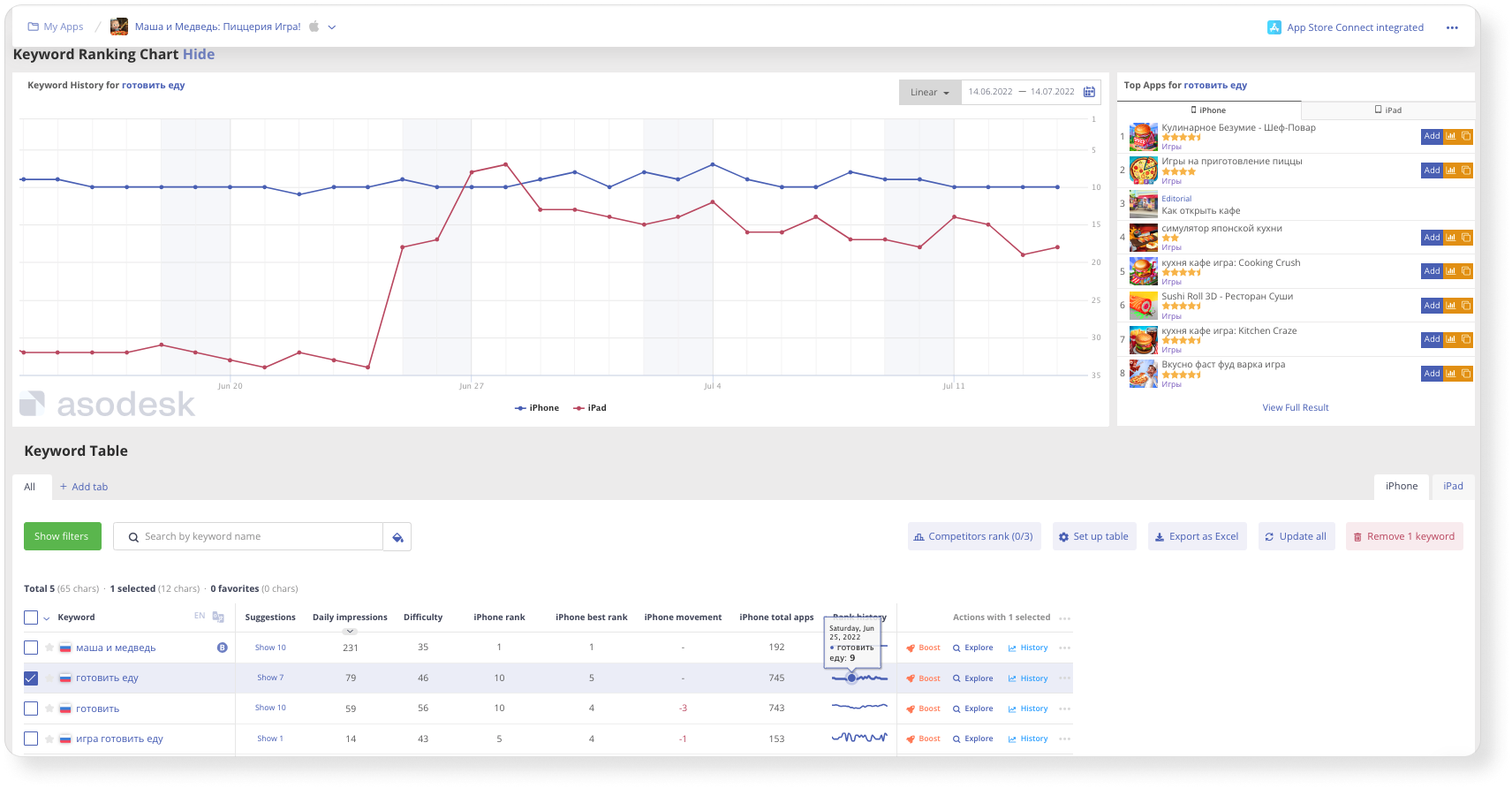Click the paint bucket icon beside search field

point(397,537)
